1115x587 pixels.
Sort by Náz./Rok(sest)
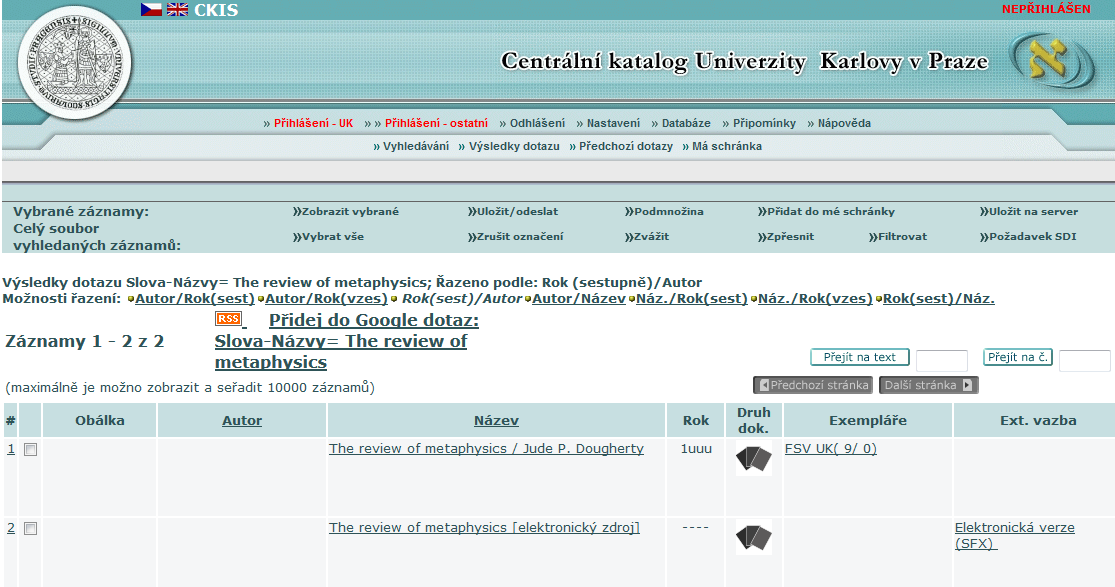coord(692,299)
